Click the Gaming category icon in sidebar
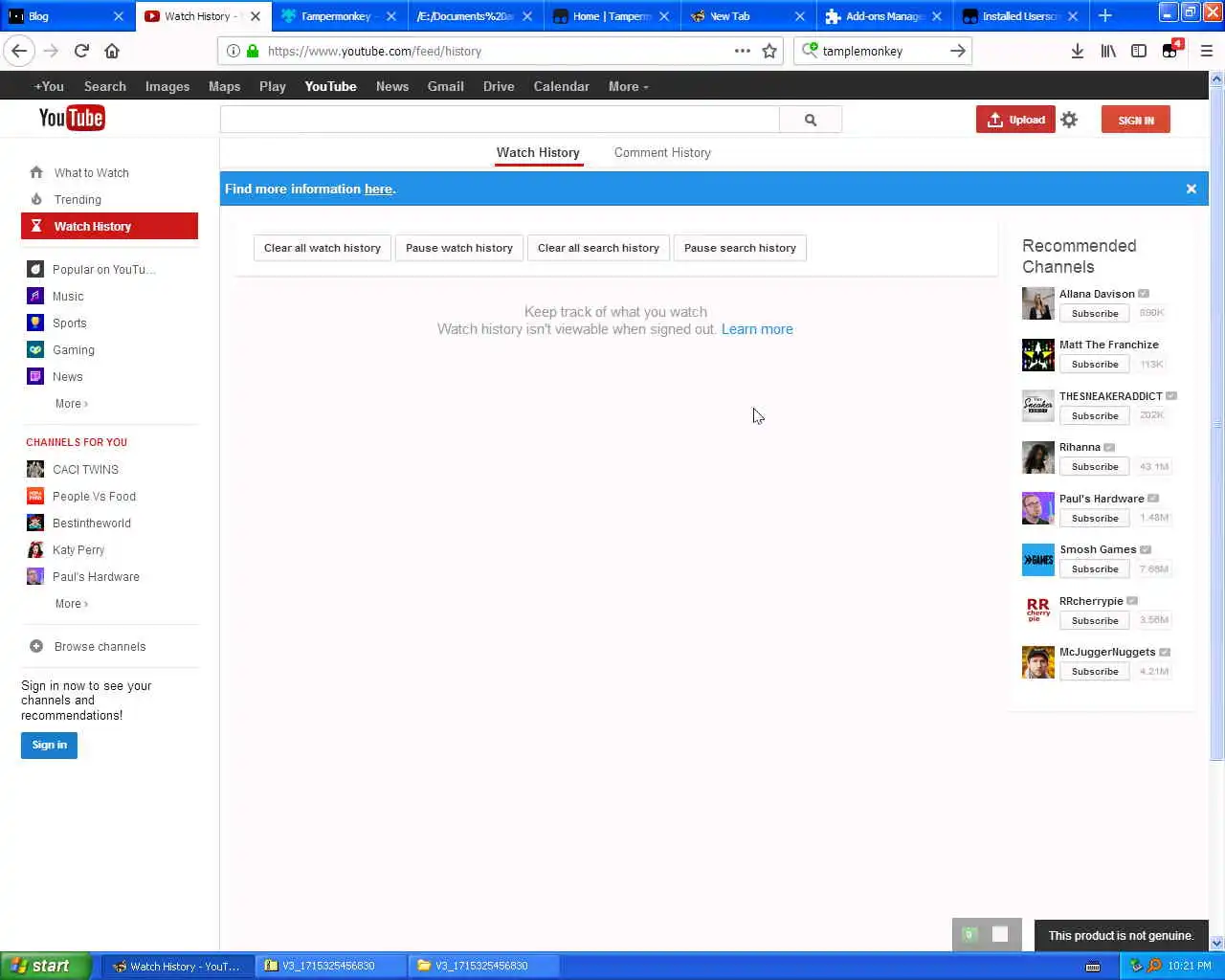Image resolution: width=1225 pixels, height=980 pixels. pyautogui.click(x=35, y=349)
